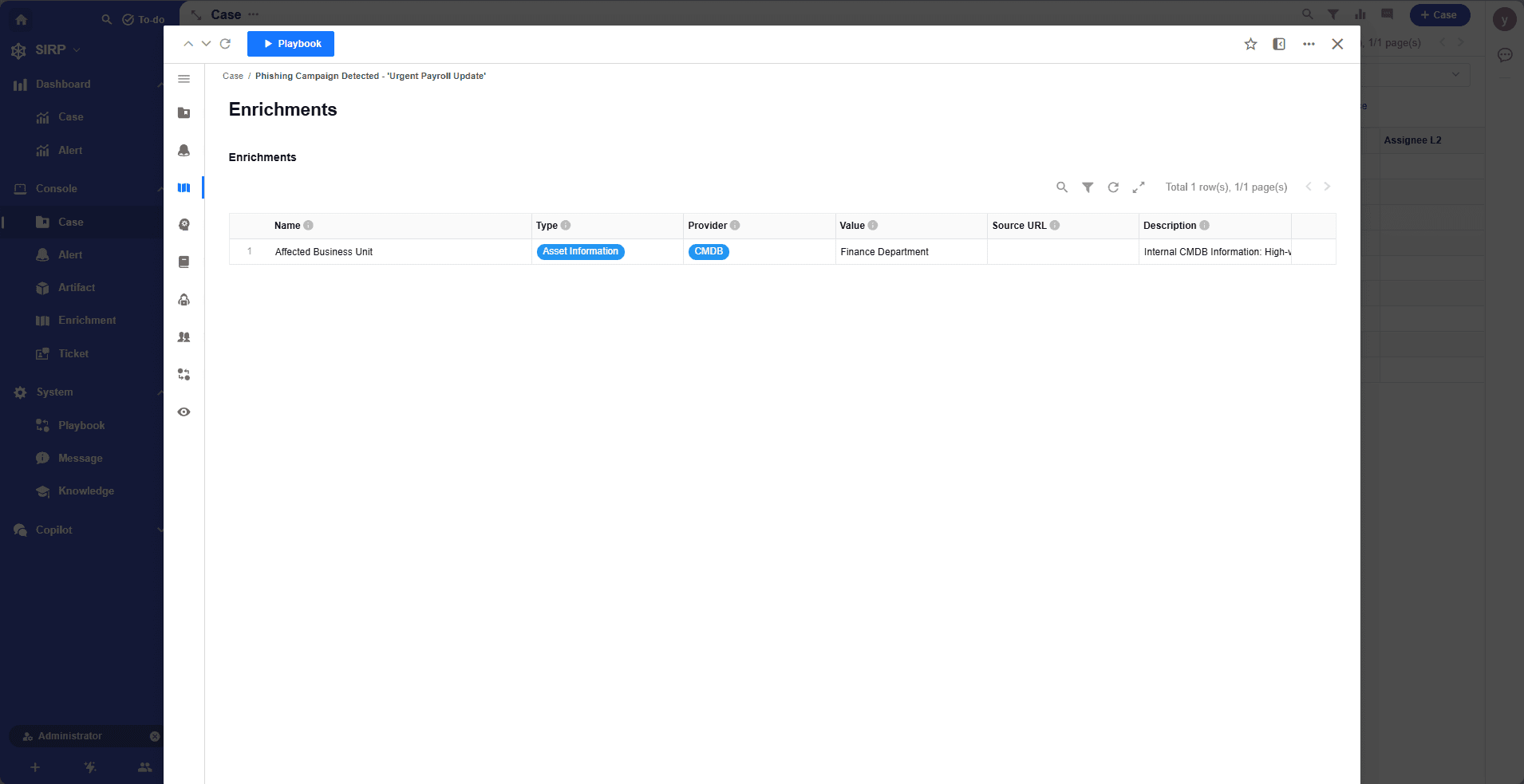Refresh the Enrichments table list
The image size is (1524, 784).
coord(1113,187)
